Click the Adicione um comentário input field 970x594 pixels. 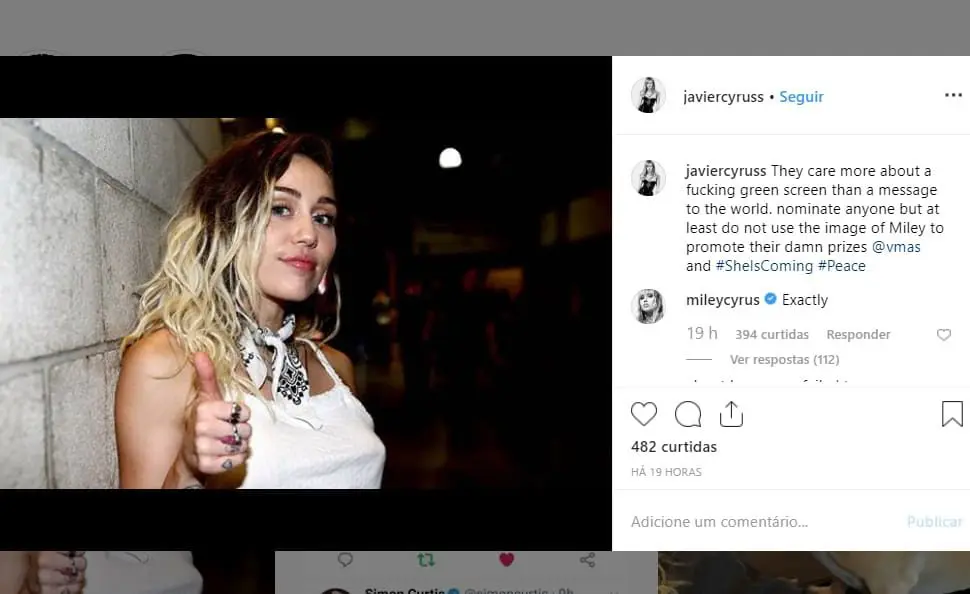[720, 521]
